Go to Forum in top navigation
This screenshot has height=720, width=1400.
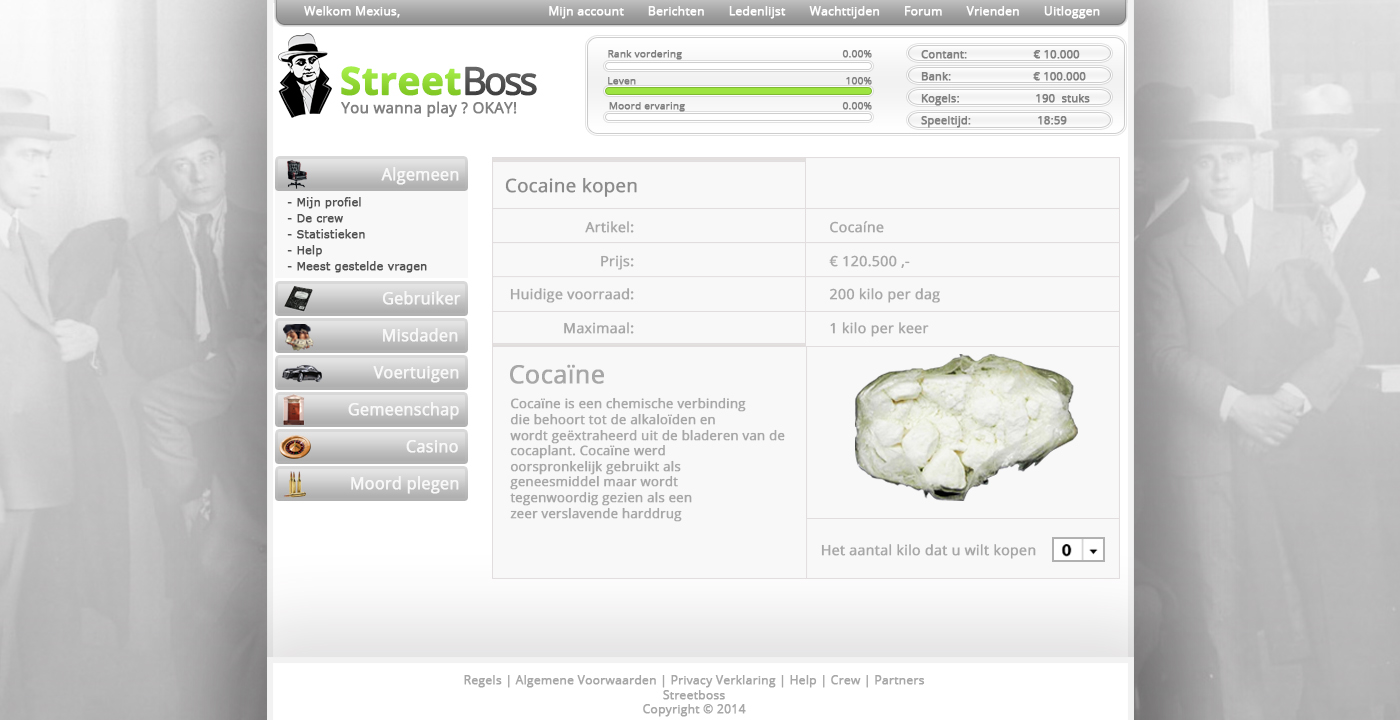(x=923, y=12)
